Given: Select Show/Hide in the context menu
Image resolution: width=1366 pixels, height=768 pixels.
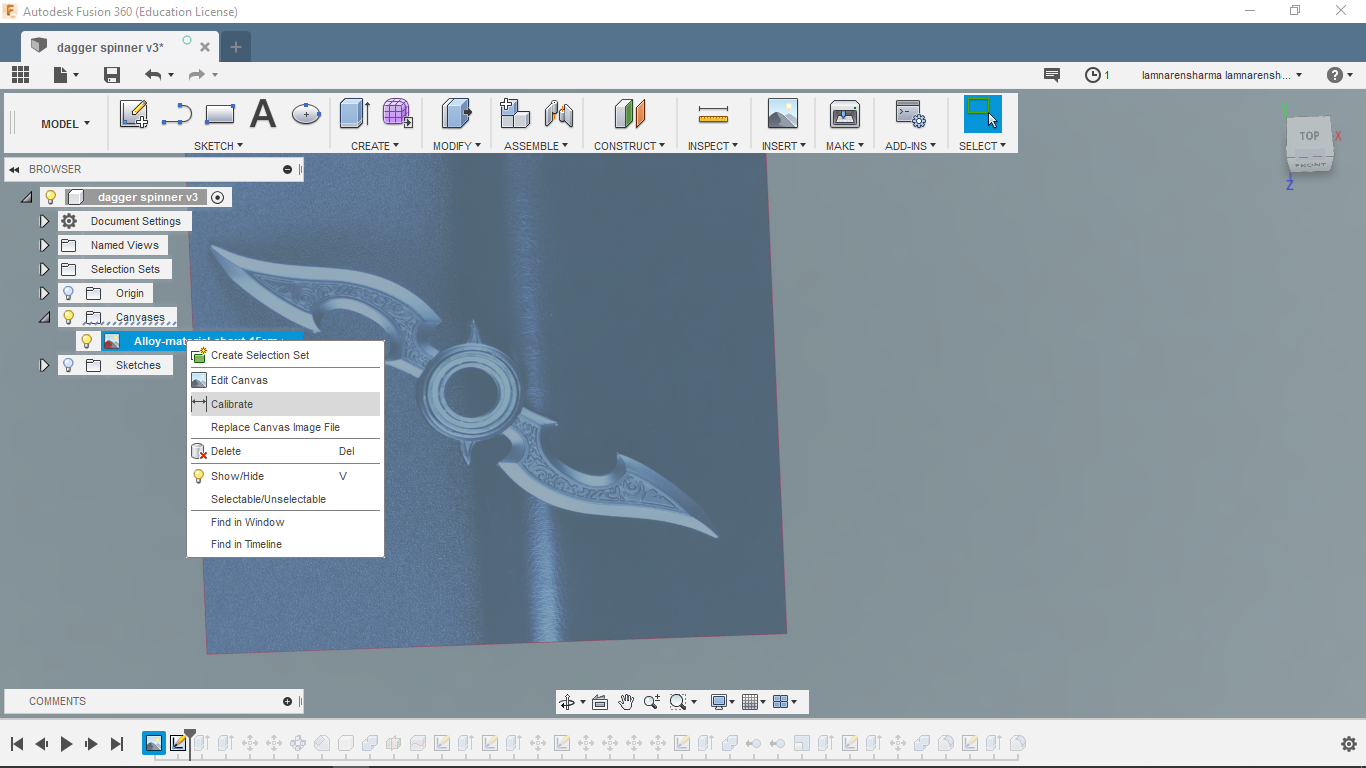Looking at the screenshot, I should 285,476.
